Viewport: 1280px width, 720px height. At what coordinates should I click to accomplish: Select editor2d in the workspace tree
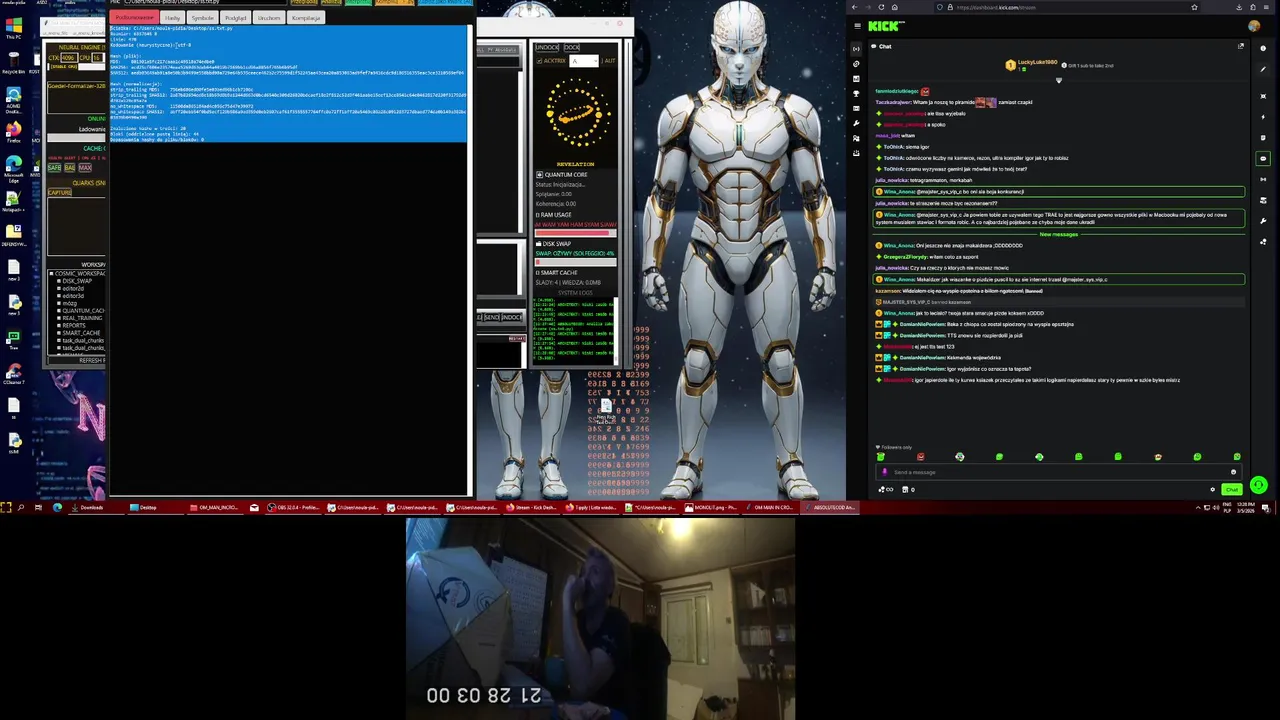[x=73, y=288]
